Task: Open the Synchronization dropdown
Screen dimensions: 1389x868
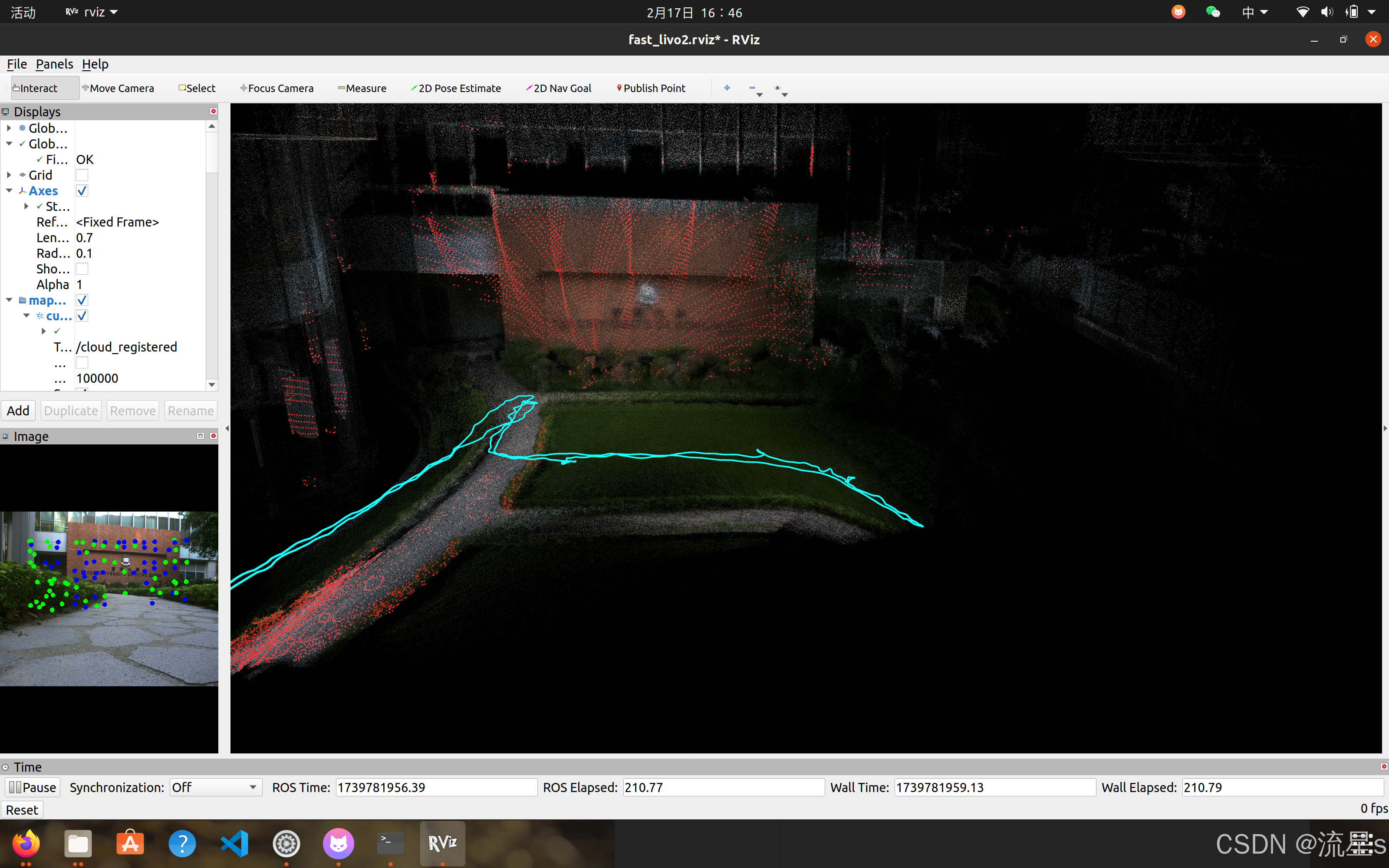Action: pyautogui.click(x=215, y=787)
